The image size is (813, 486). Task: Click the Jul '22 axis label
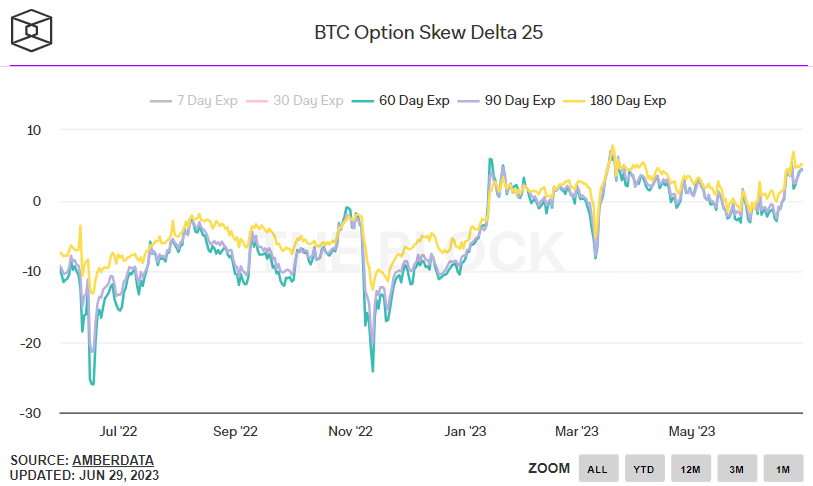point(118,432)
